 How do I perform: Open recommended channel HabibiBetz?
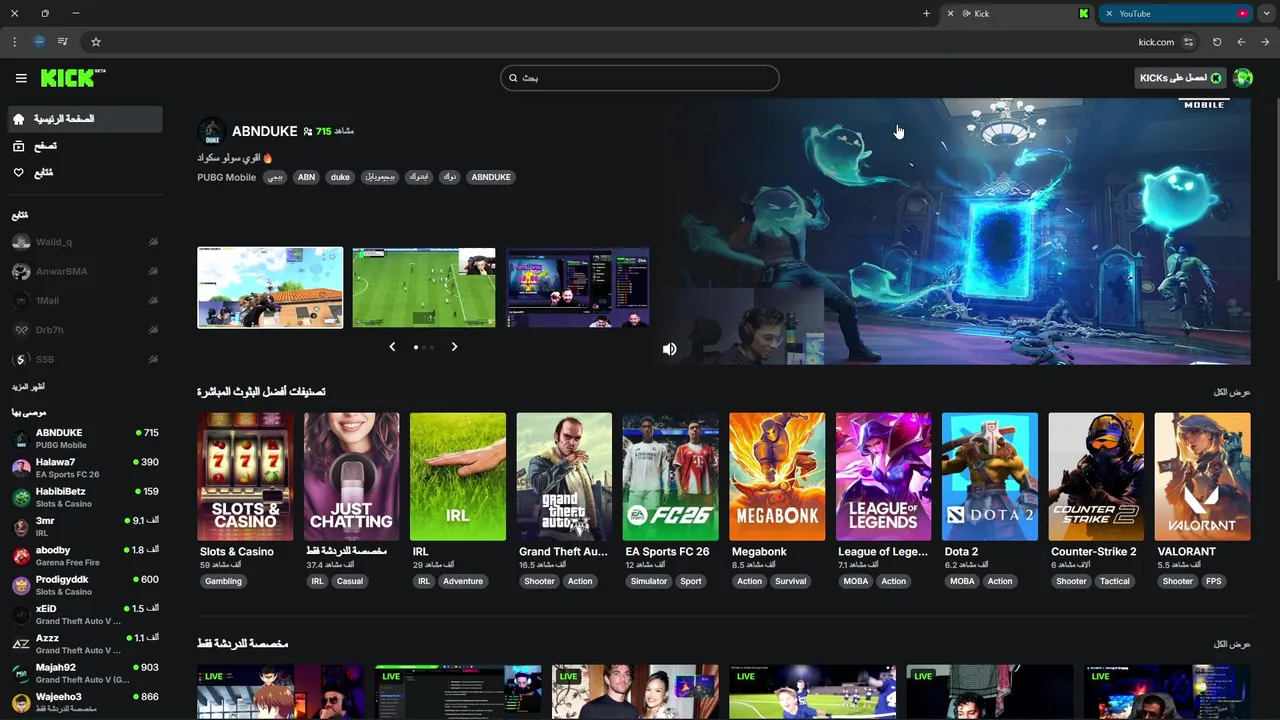click(85, 497)
